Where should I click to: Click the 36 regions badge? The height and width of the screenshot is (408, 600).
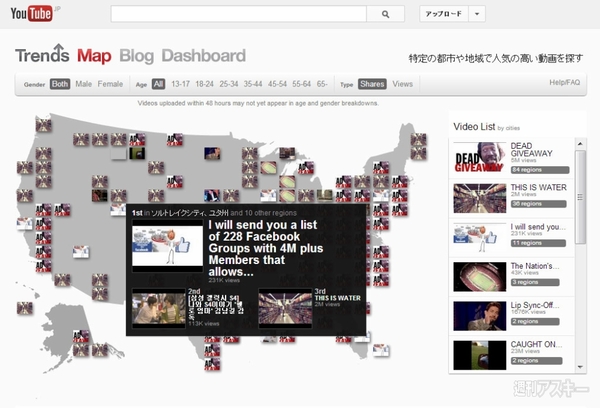(538, 204)
